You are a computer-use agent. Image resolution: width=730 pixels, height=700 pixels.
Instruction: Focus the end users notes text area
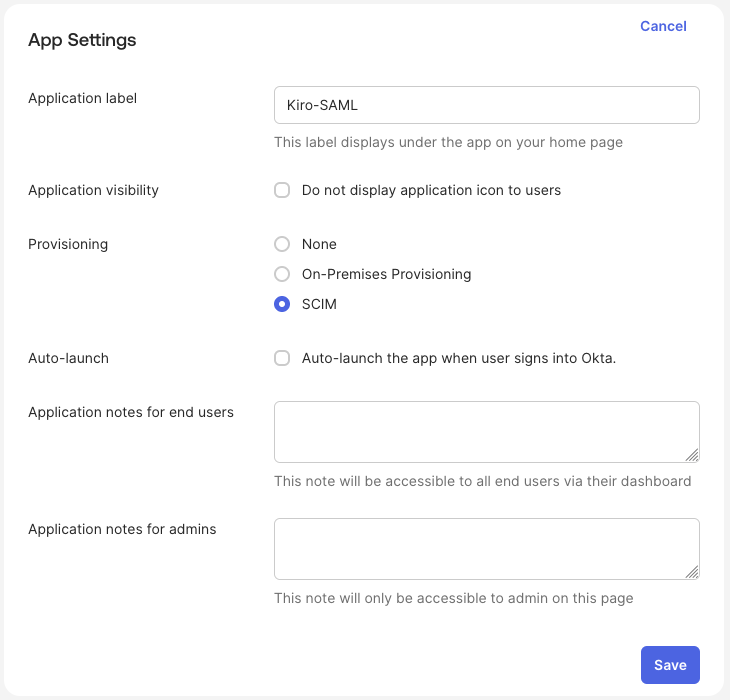coord(486,432)
